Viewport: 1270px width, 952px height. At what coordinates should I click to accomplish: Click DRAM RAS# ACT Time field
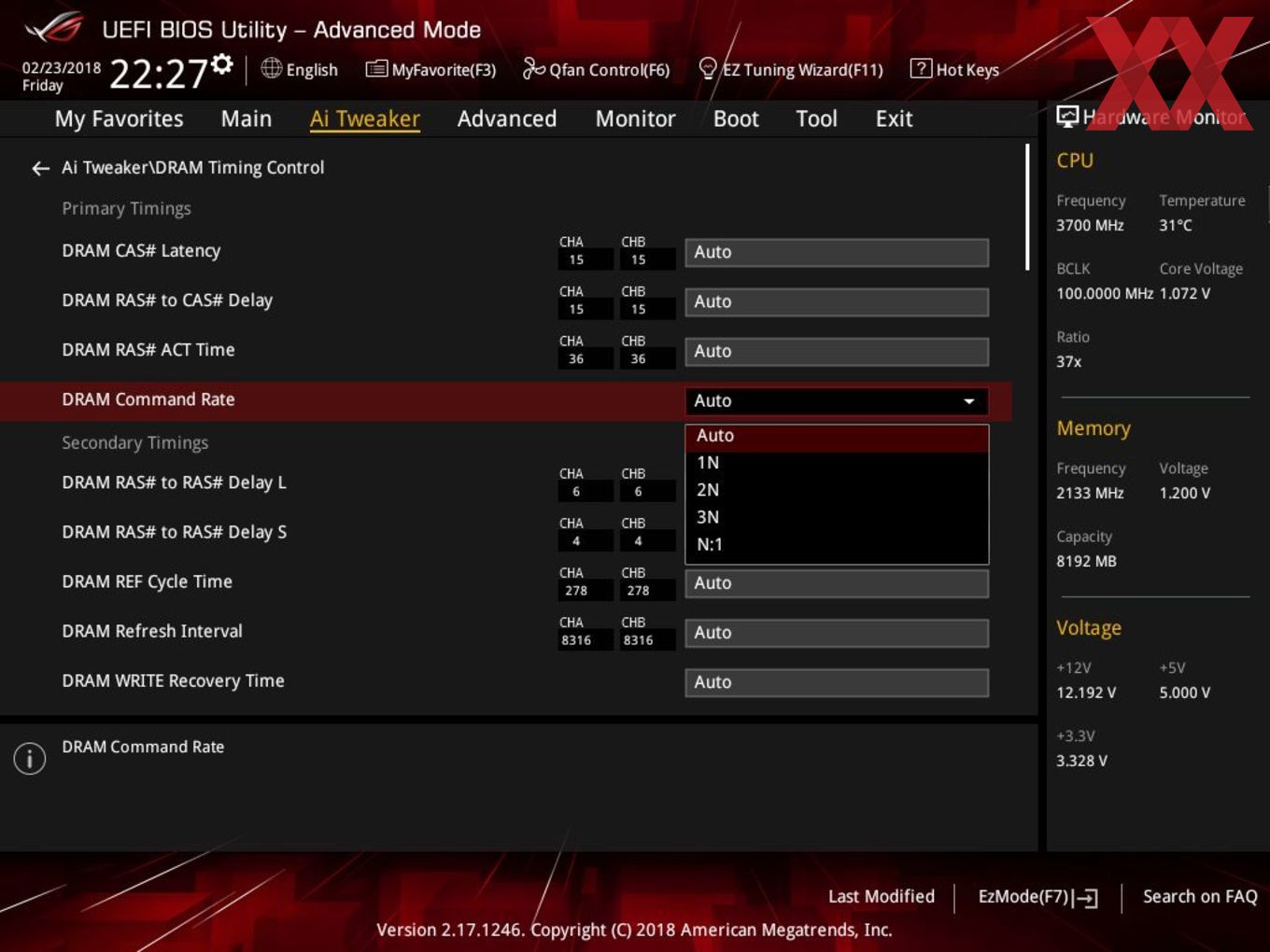coord(837,351)
